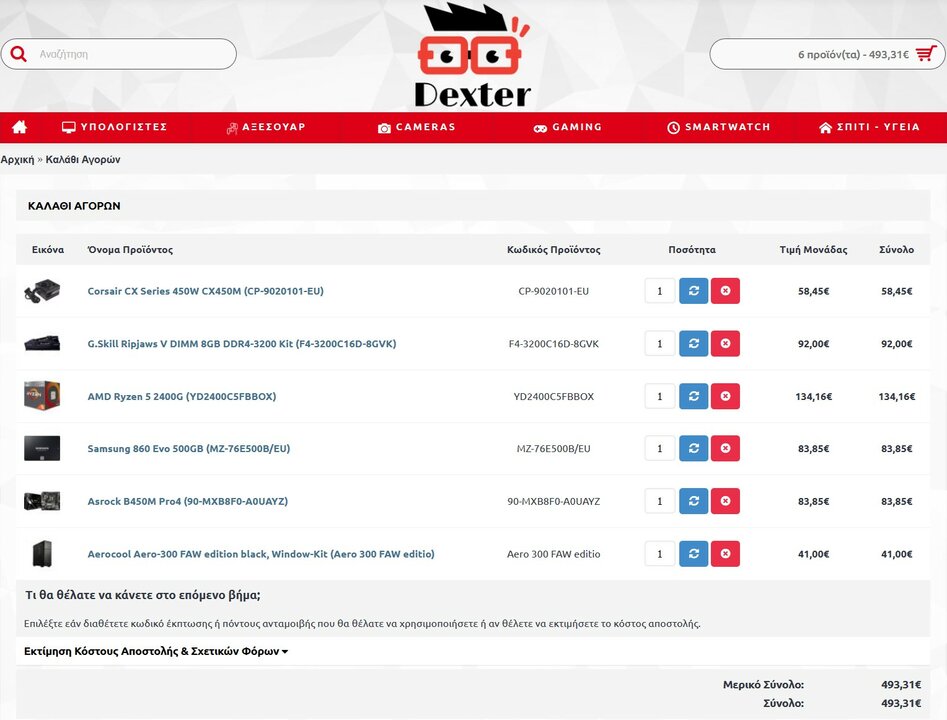The width and height of the screenshot is (947, 720).
Task: Click the quantity field for Samsung 860 Evo
Action: pos(660,449)
